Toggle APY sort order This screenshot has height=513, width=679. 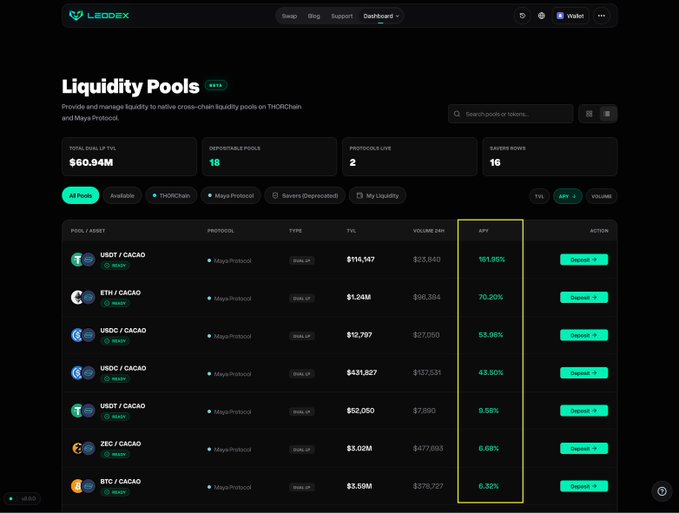click(x=567, y=197)
